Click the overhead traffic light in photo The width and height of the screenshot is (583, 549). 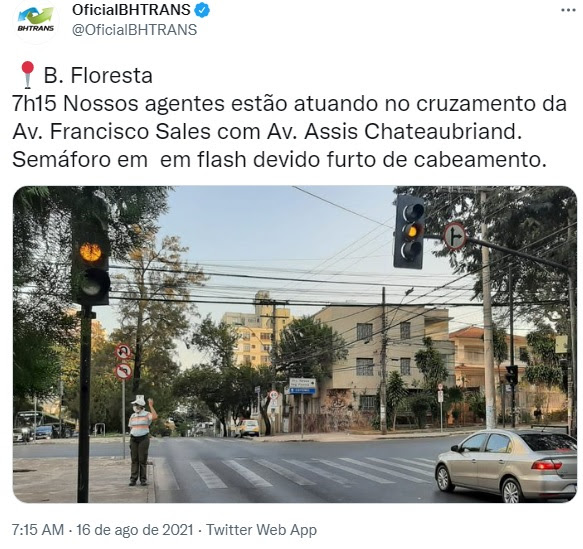coord(409,232)
